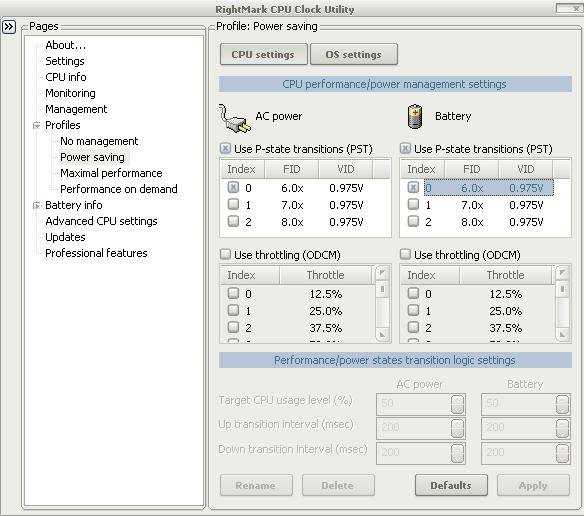Open the About... page
This screenshot has height=516, width=586.
(x=66, y=45)
